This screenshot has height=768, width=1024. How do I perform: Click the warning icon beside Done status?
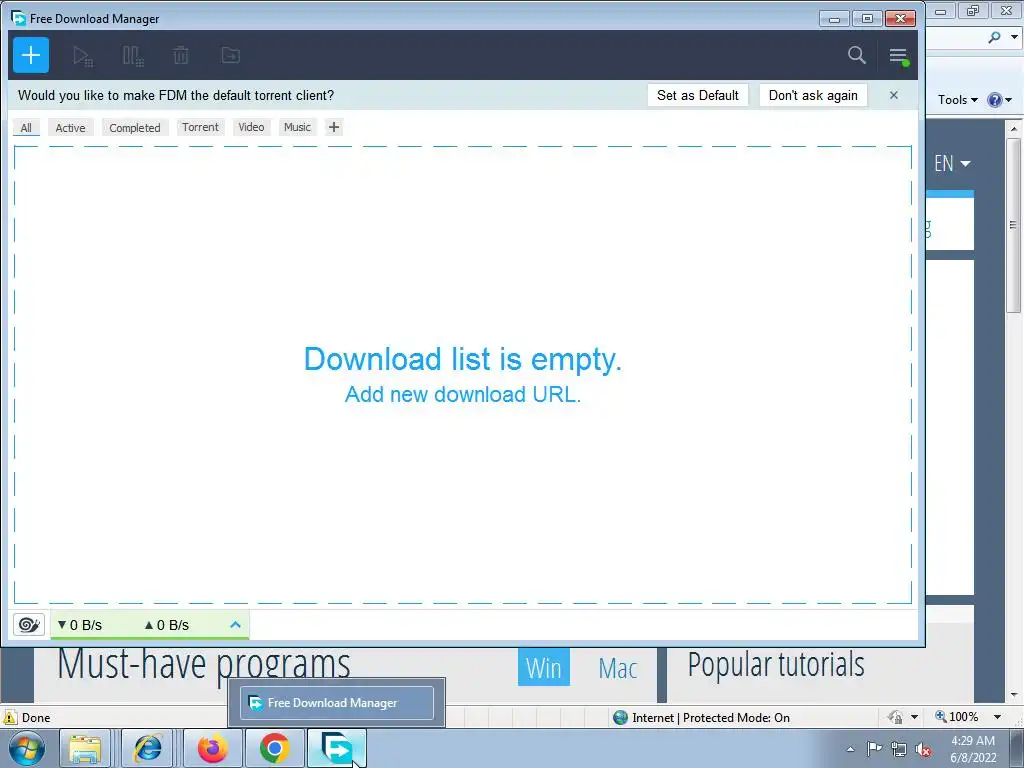point(10,717)
